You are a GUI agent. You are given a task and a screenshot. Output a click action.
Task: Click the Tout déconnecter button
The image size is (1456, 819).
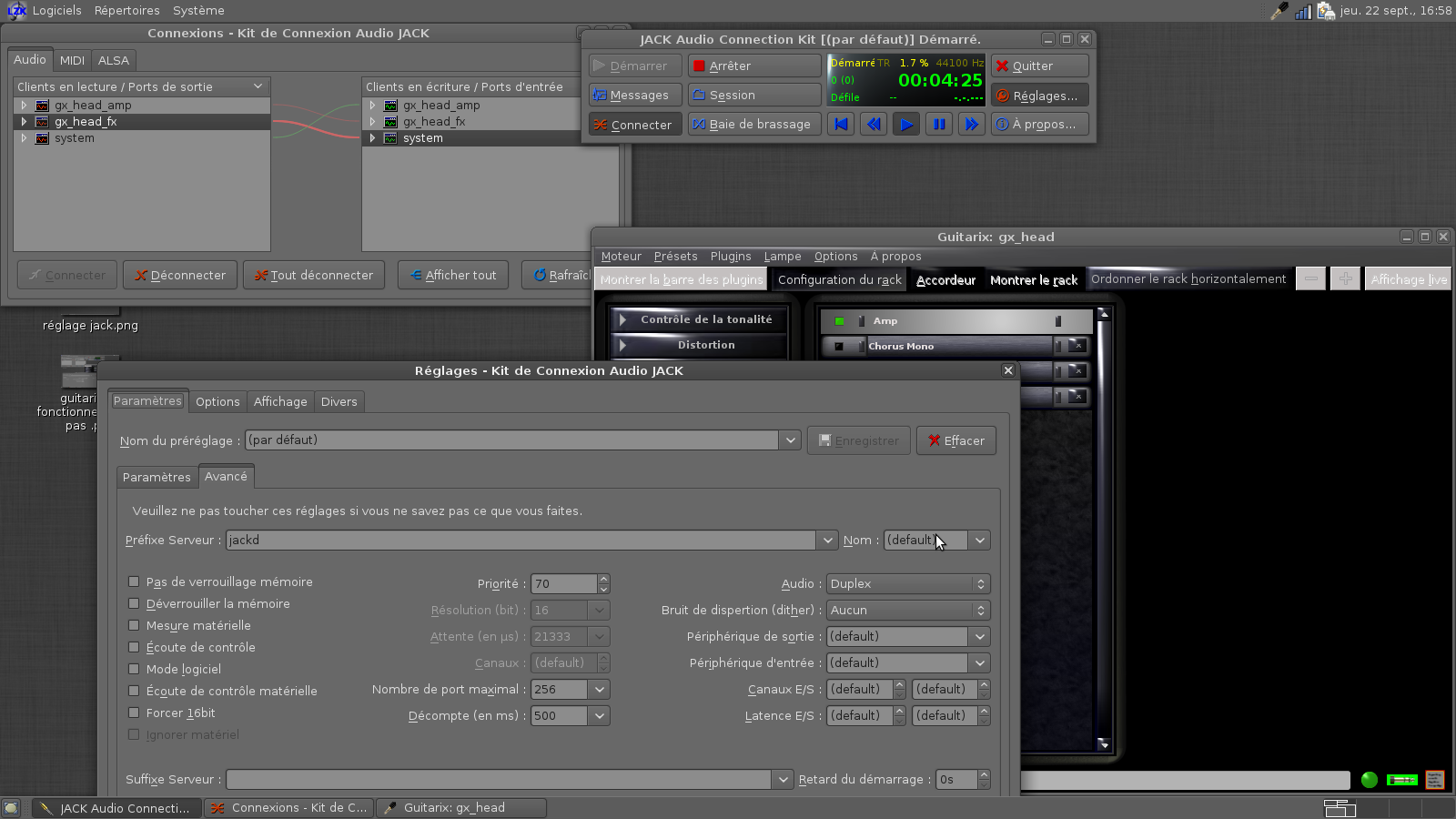click(314, 276)
